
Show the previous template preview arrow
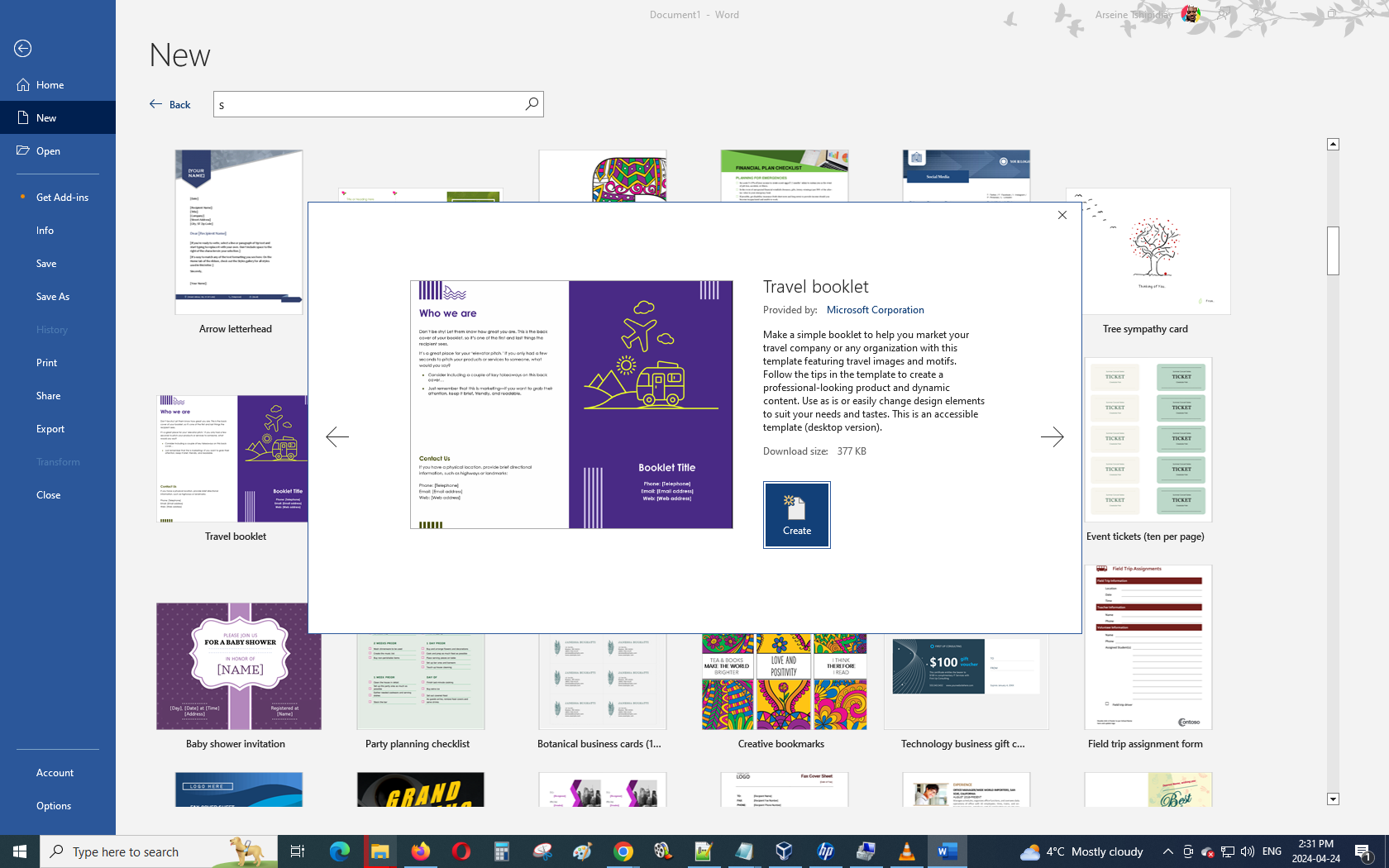[x=337, y=436]
